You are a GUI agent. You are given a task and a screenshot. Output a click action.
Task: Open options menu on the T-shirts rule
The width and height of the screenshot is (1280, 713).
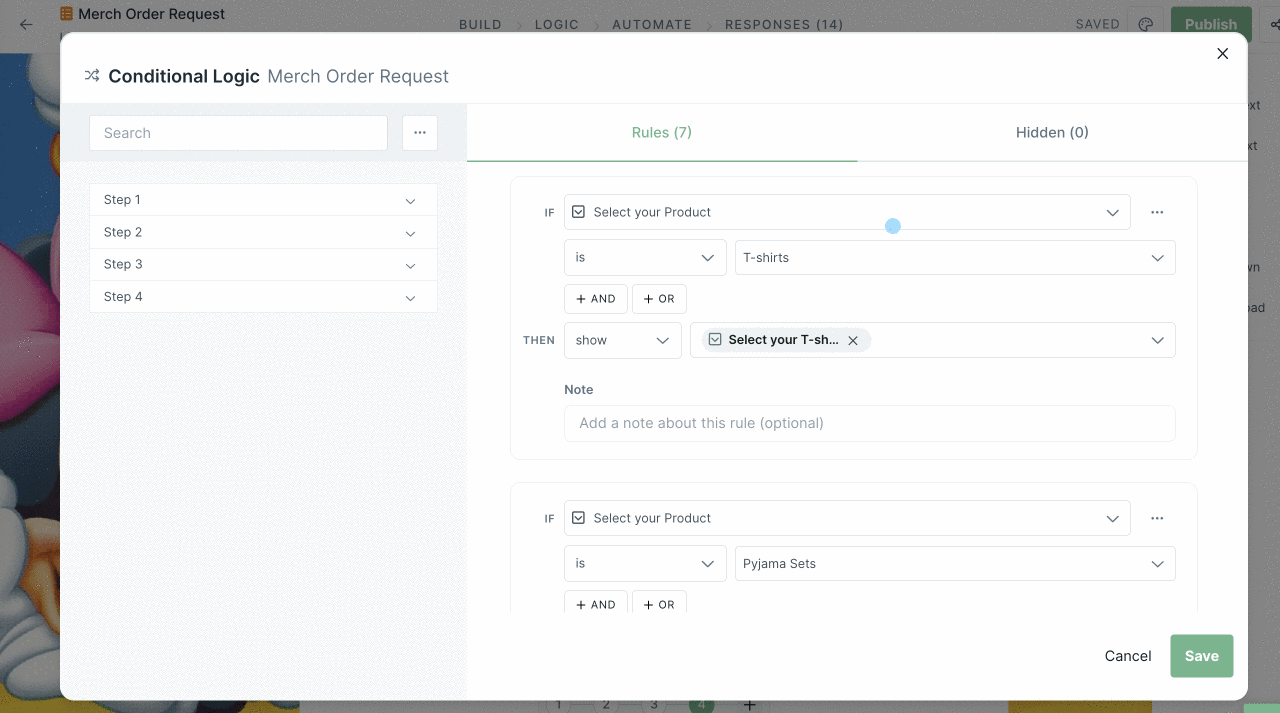coord(1157,211)
